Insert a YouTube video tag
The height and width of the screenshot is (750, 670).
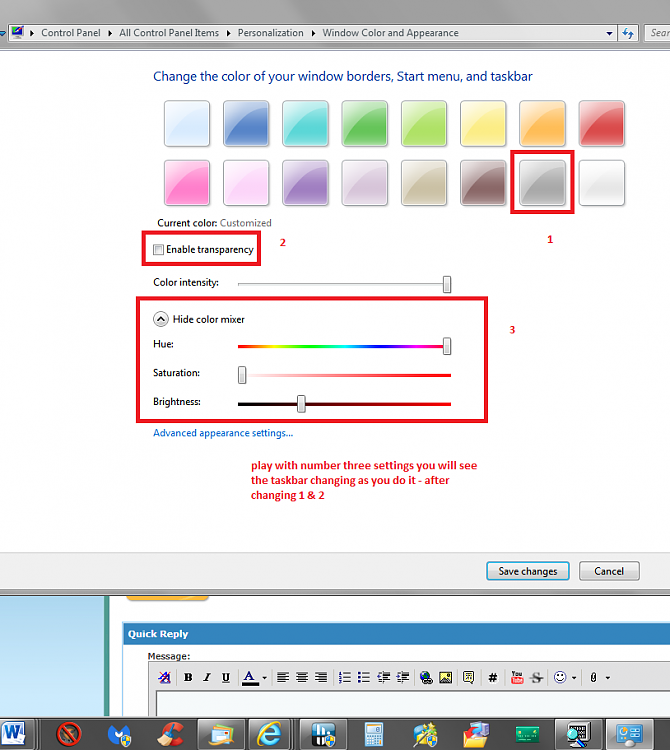pos(517,677)
